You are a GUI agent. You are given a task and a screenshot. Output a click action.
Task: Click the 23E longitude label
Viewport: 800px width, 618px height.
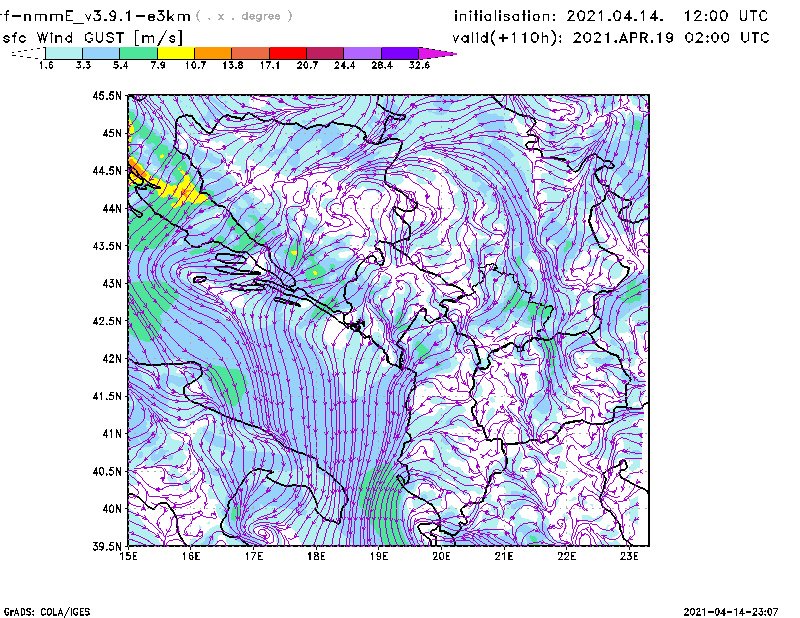coord(629,556)
